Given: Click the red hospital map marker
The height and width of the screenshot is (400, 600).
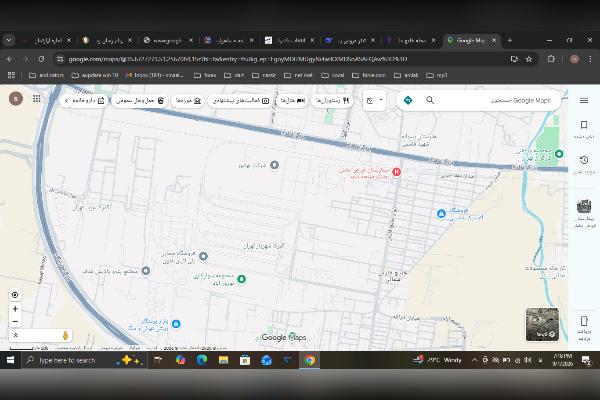Looking at the screenshot, I should coord(396,172).
